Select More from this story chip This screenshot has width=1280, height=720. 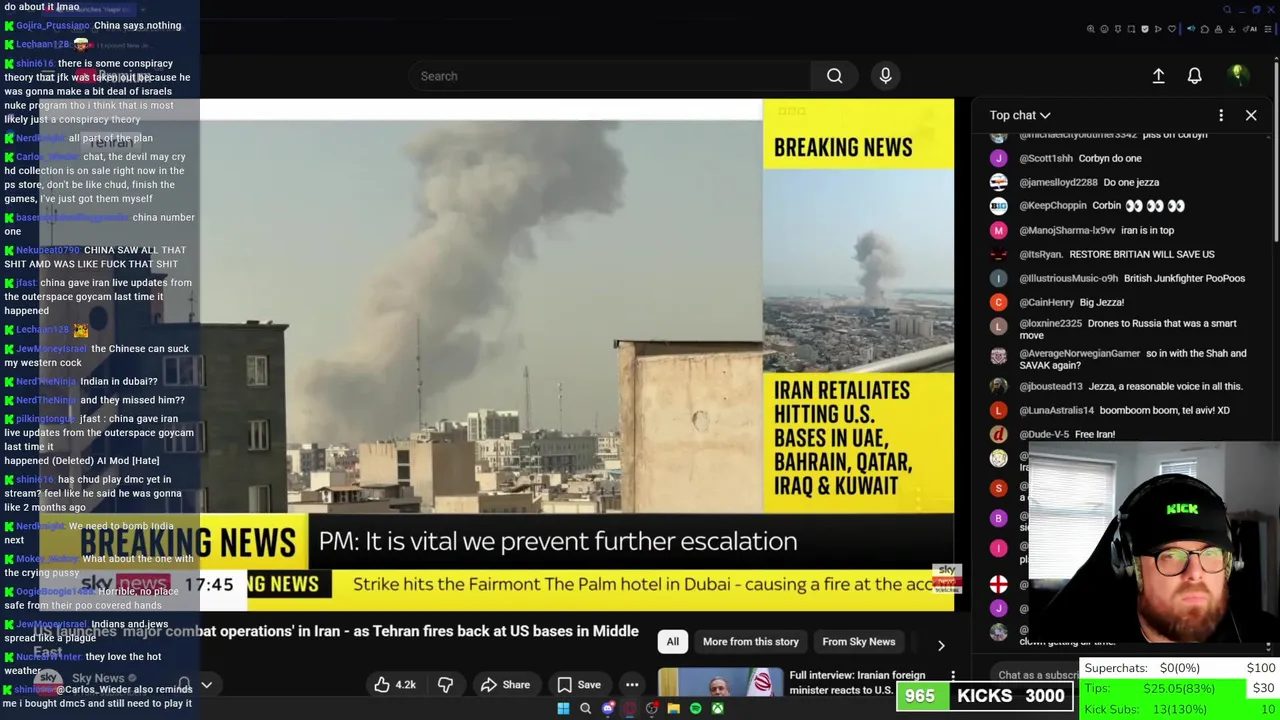coord(751,642)
